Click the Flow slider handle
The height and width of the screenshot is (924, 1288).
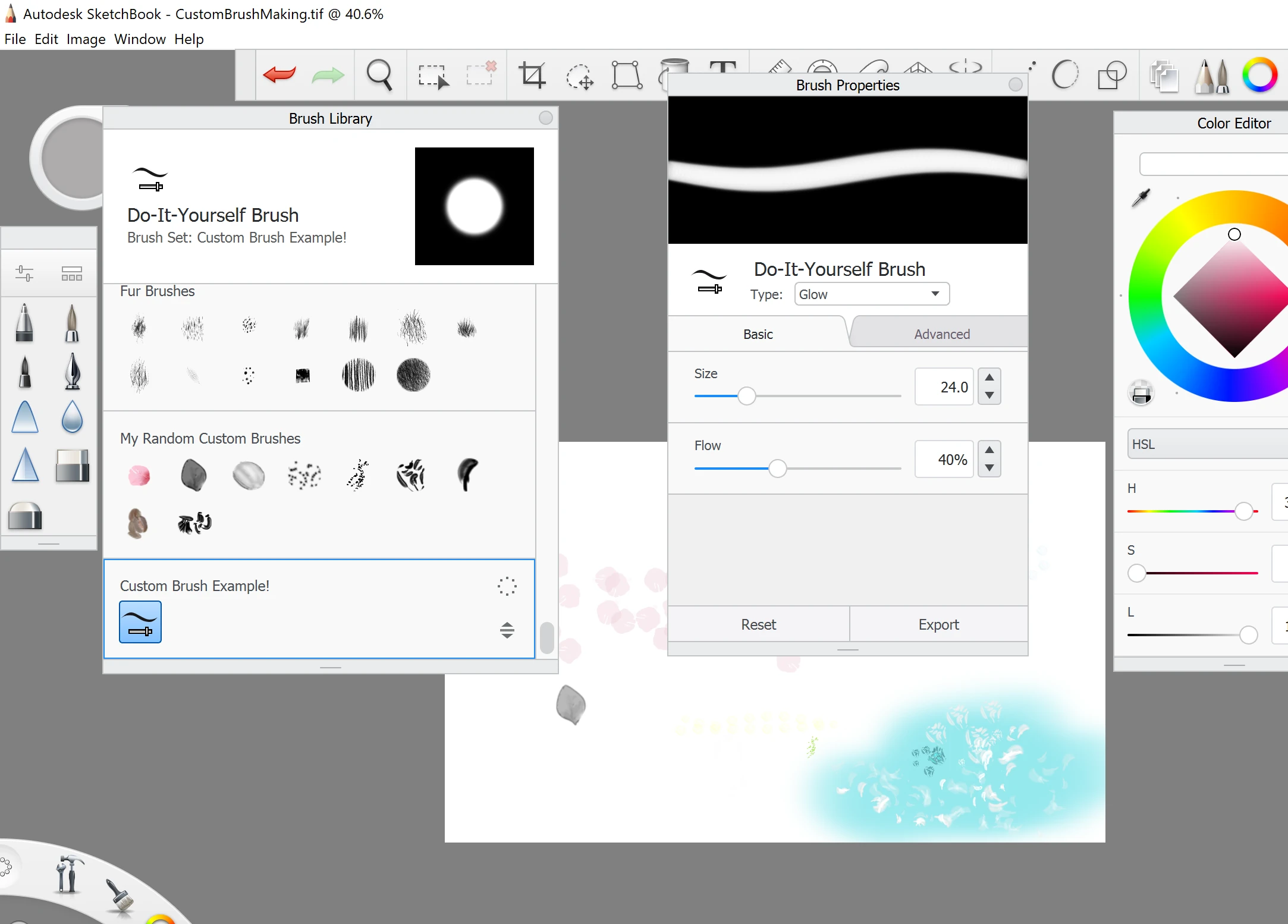pyautogui.click(x=777, y=469)
